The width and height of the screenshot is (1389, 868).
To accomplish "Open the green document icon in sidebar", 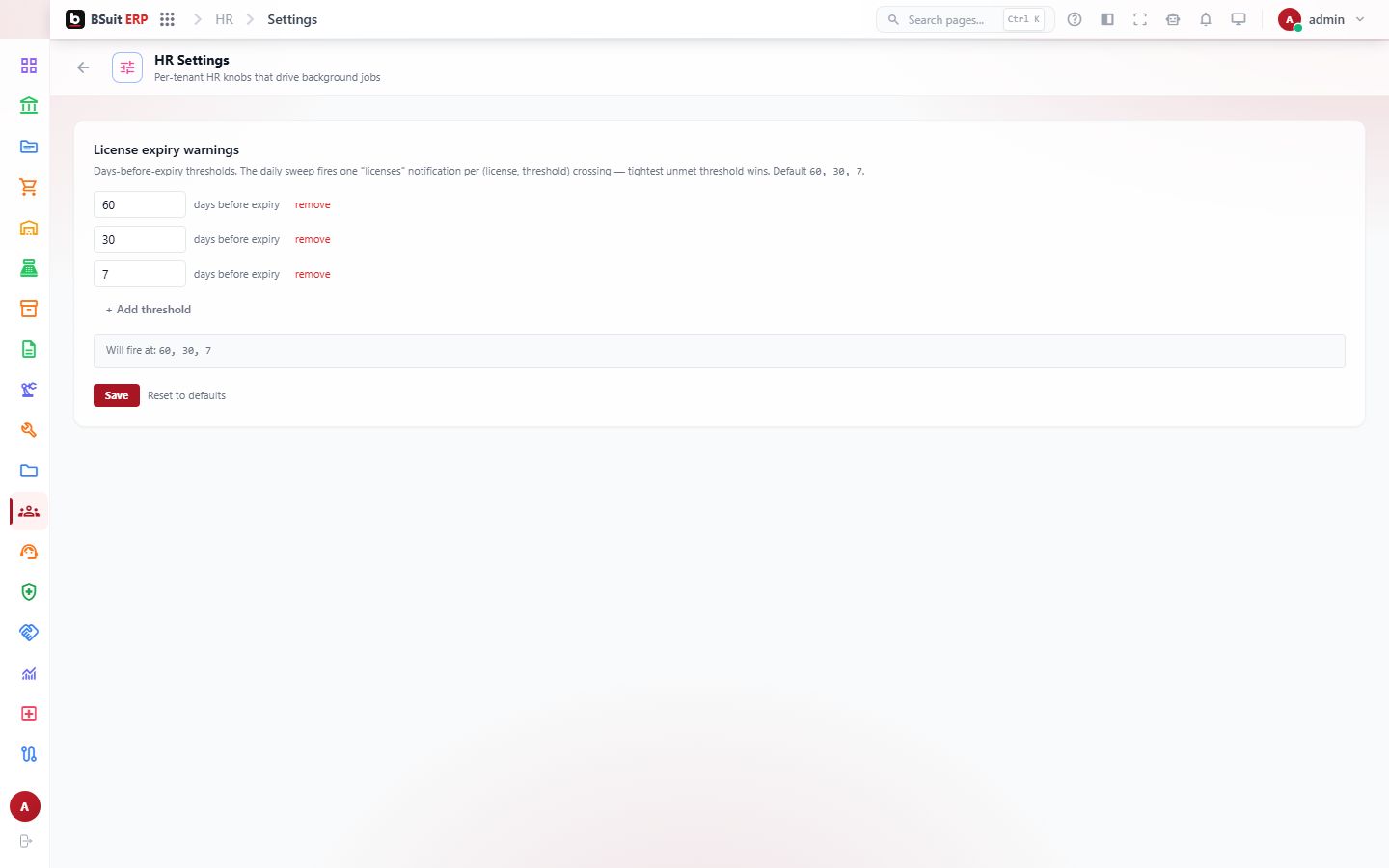I will [29, 349].
